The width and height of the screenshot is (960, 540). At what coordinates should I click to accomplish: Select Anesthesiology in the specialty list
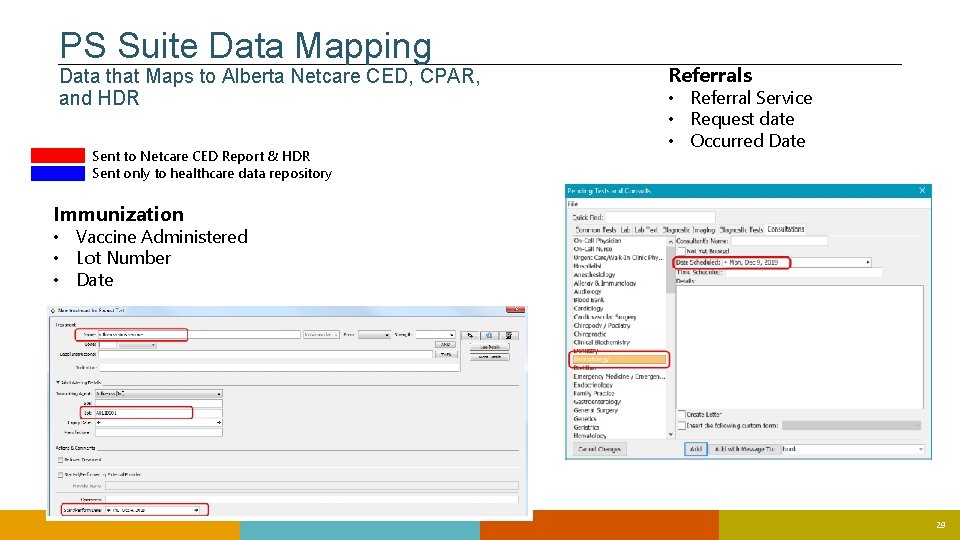(594, 275)
